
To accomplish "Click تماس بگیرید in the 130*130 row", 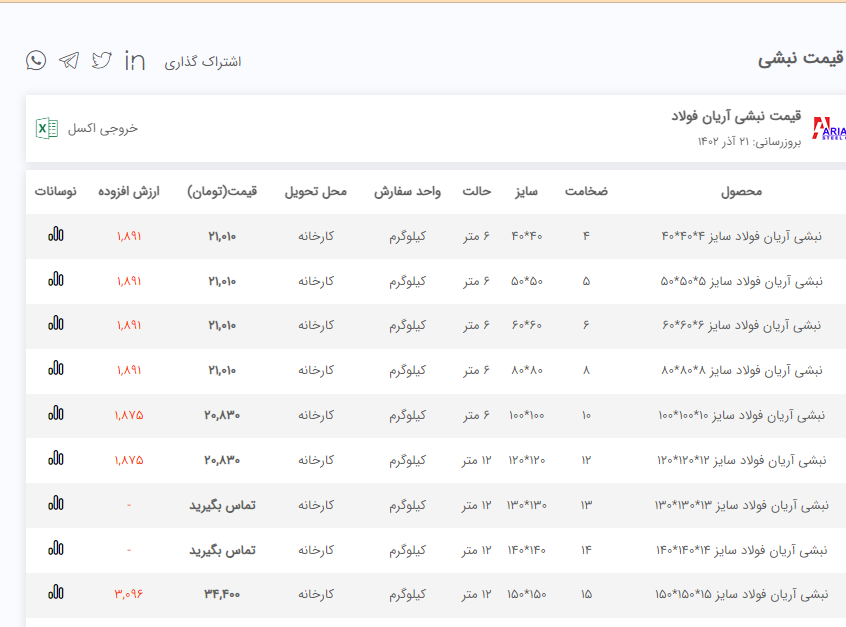I will click(x=222, y=505).
